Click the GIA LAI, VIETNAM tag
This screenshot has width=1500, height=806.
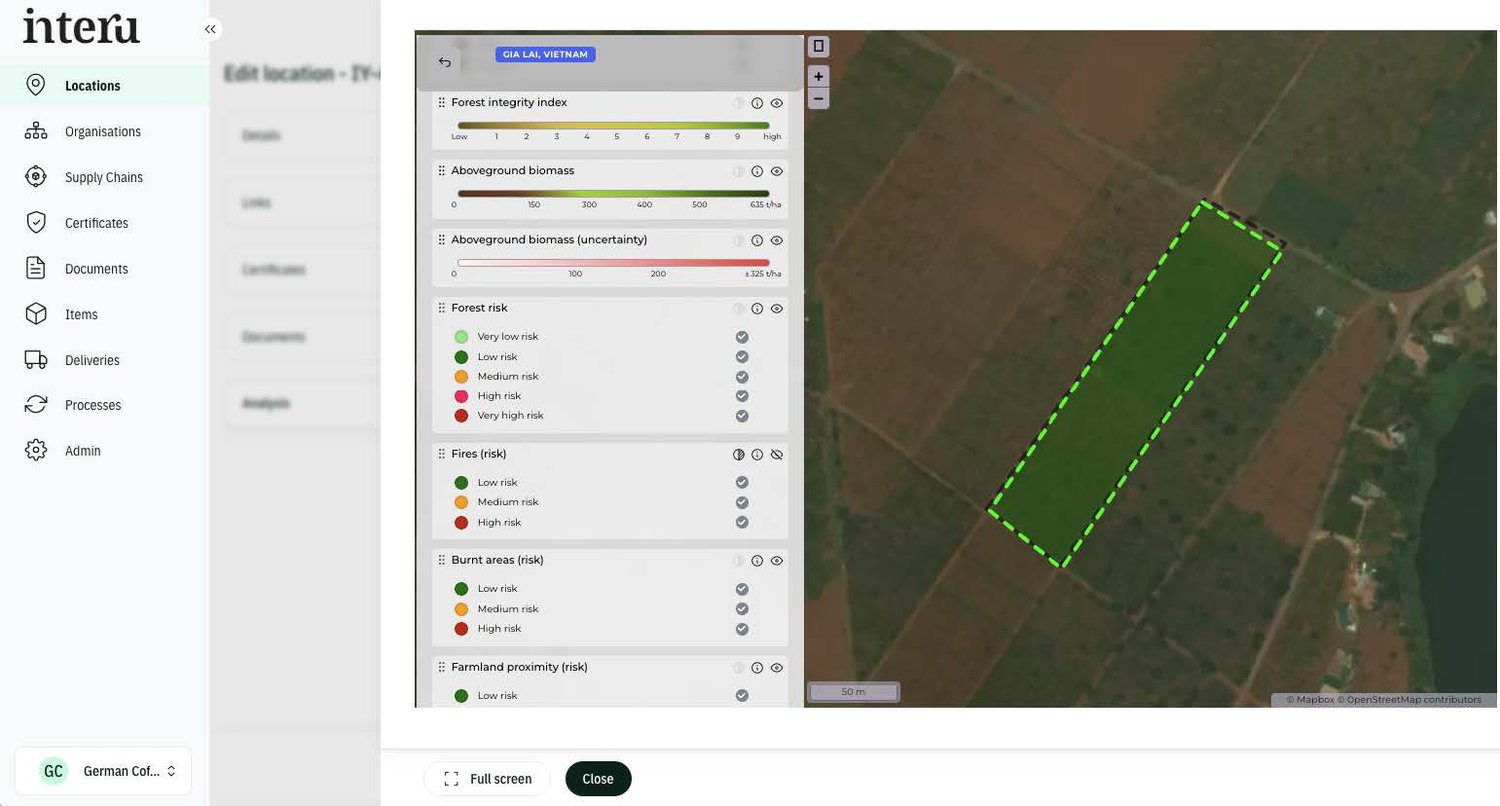(x=545, y=54)
